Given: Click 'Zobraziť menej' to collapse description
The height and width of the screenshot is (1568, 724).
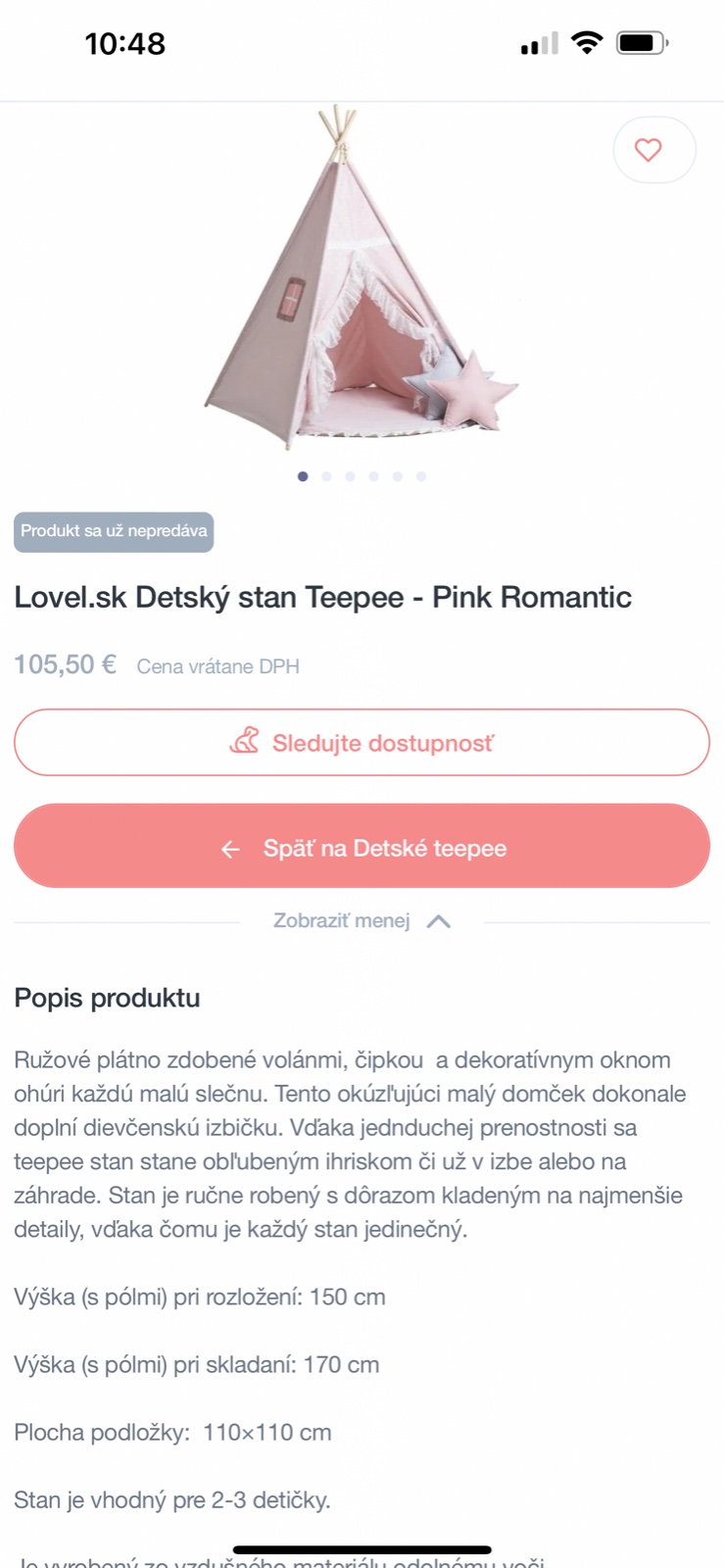Looking at the screenshot, I should click(x=341, y=921).
